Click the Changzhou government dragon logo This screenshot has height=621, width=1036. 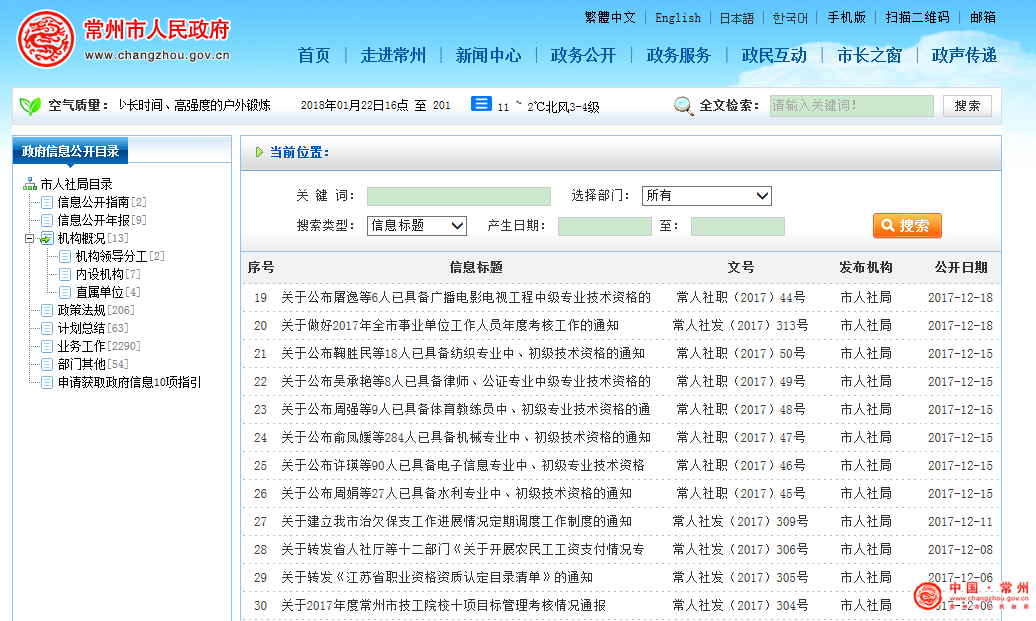coord(44,40)
